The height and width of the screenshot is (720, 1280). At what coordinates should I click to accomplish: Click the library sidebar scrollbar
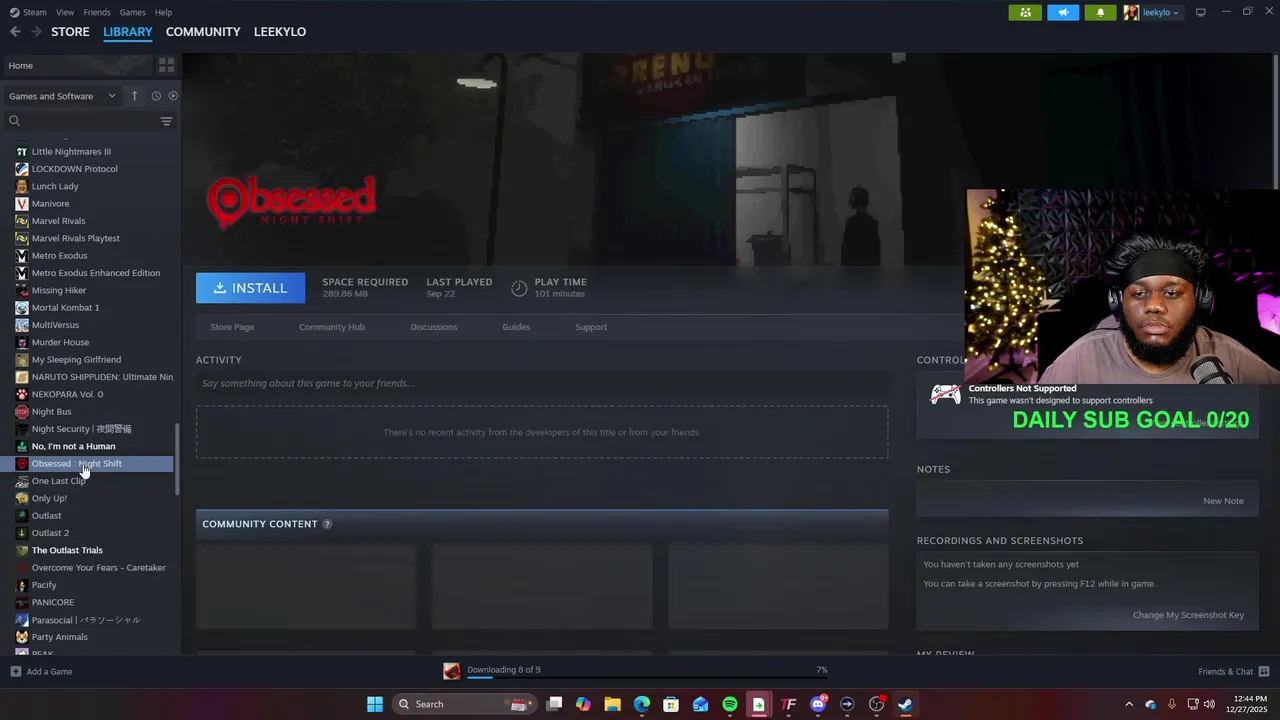(178, 458)
